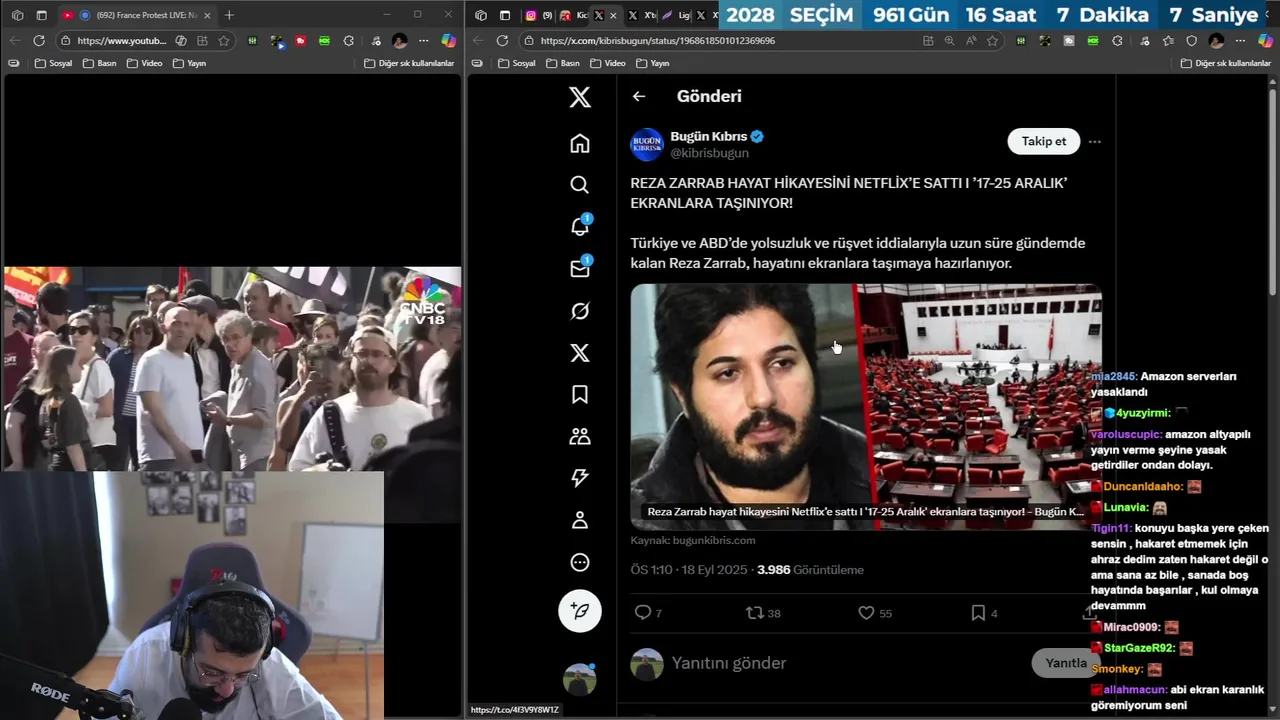Screen dimensions: 1280x720
Task: Add the YouTube page to favorites with the star
Action: (223, 41)
